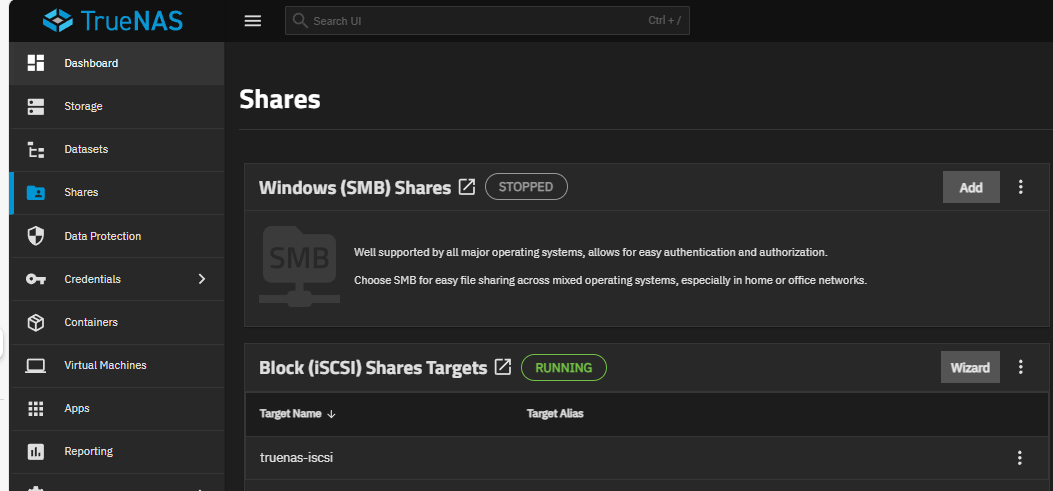Image resolution: width=1053 pixels, height=491 pixels.
Task: Click the Virtual Machines laptop icon
Action: (x=36, y=365)
